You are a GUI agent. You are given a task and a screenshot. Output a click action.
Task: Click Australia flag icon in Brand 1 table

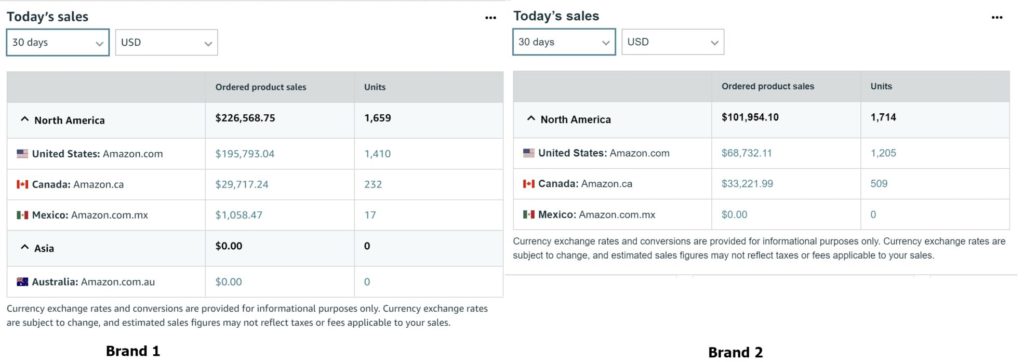[22, 282]
